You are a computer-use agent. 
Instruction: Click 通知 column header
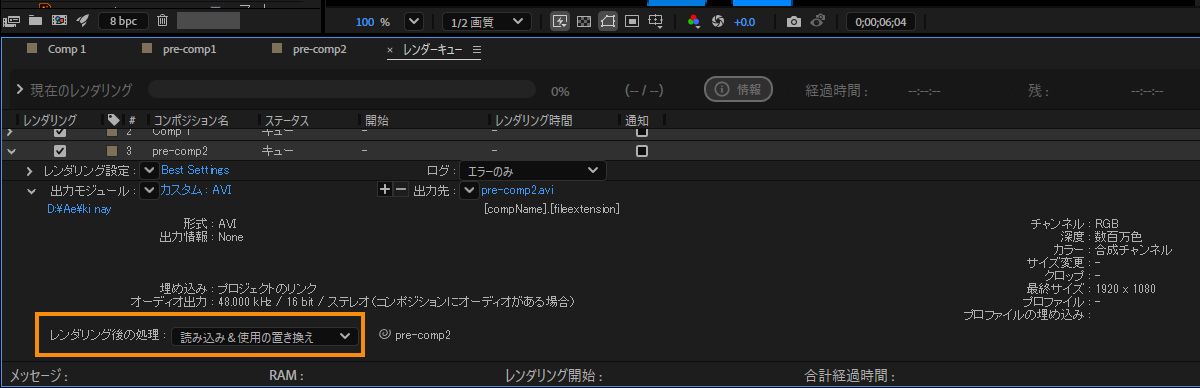point(637,120)
